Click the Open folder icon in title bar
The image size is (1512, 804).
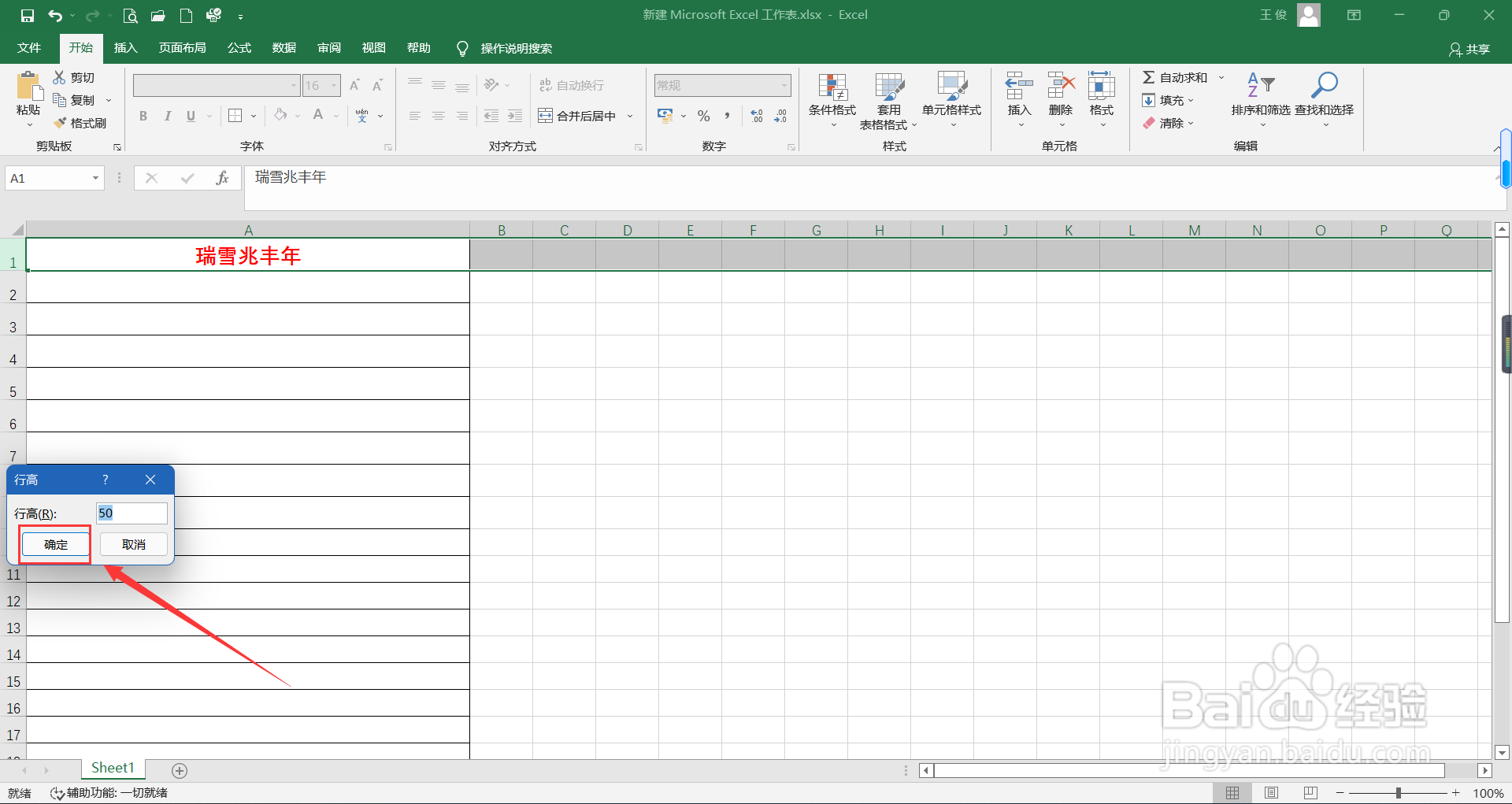tap(158, 16)
